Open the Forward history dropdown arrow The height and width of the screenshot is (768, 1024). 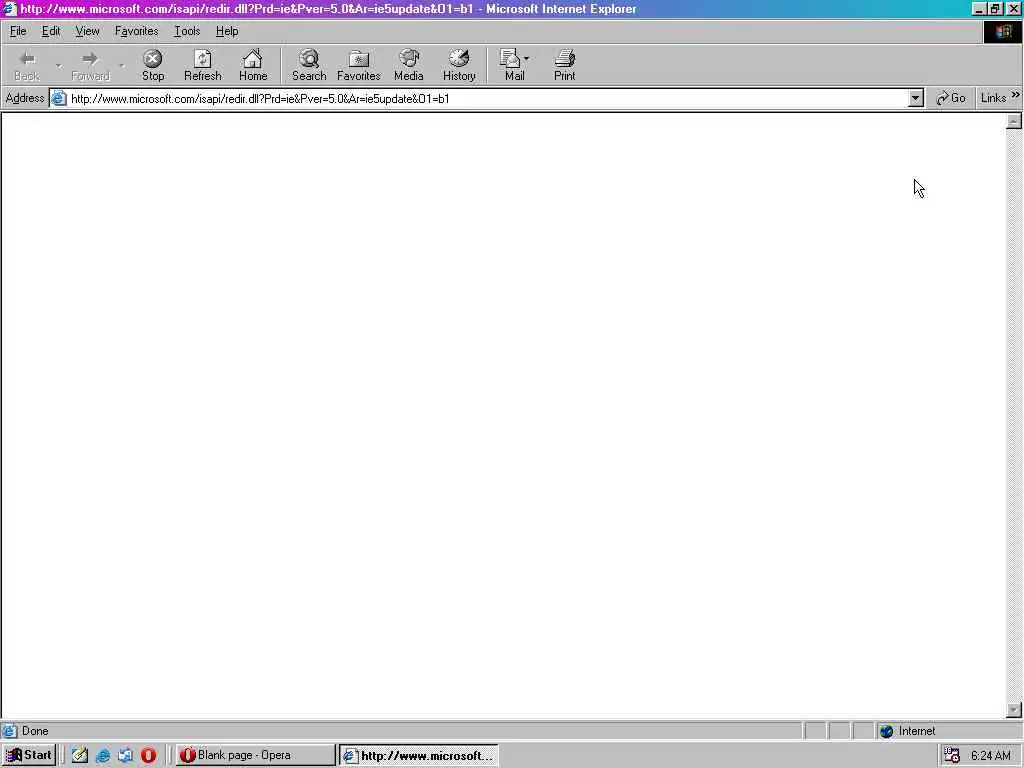(121, 65)
